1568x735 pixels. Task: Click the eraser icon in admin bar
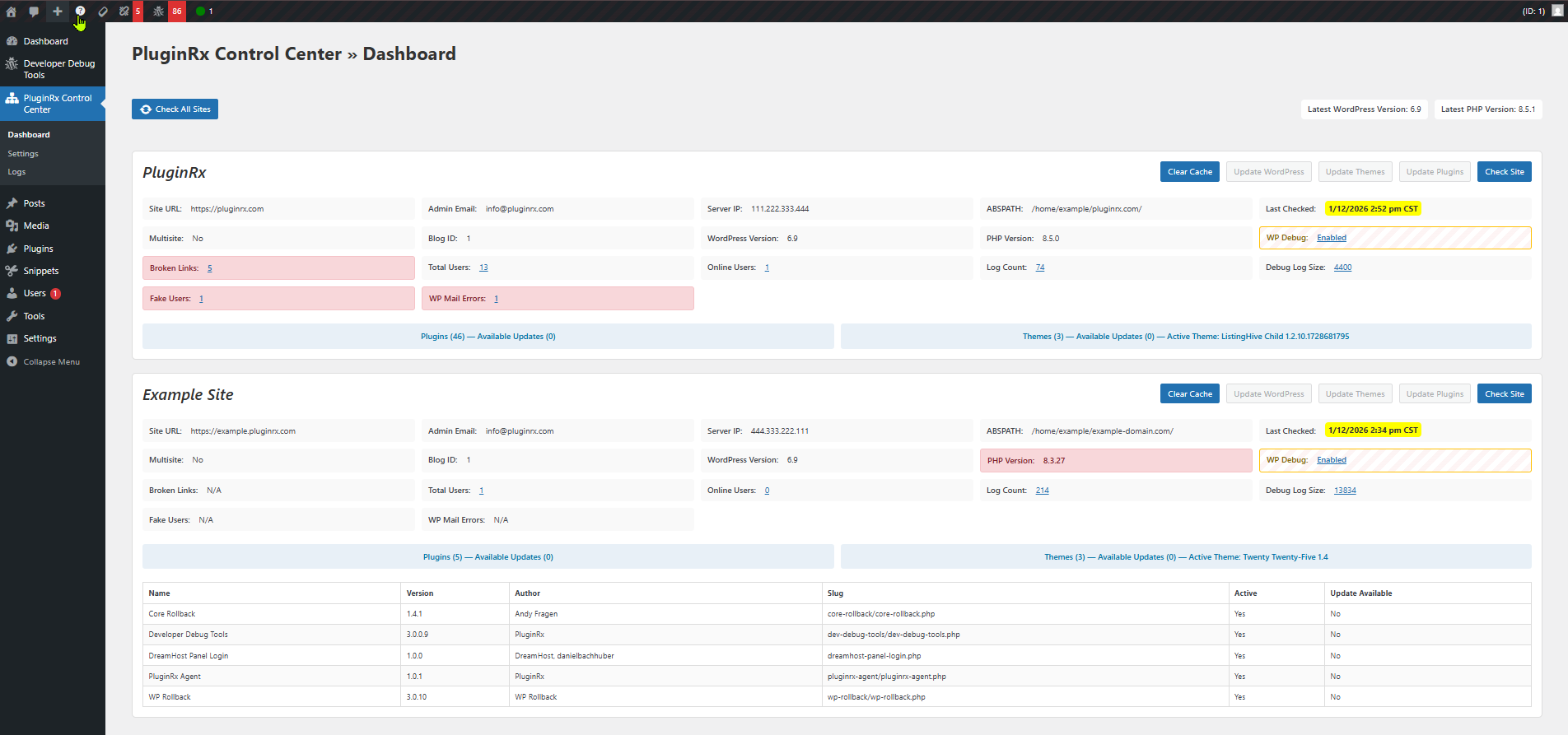pyautogui.click(x=103, y=12)
